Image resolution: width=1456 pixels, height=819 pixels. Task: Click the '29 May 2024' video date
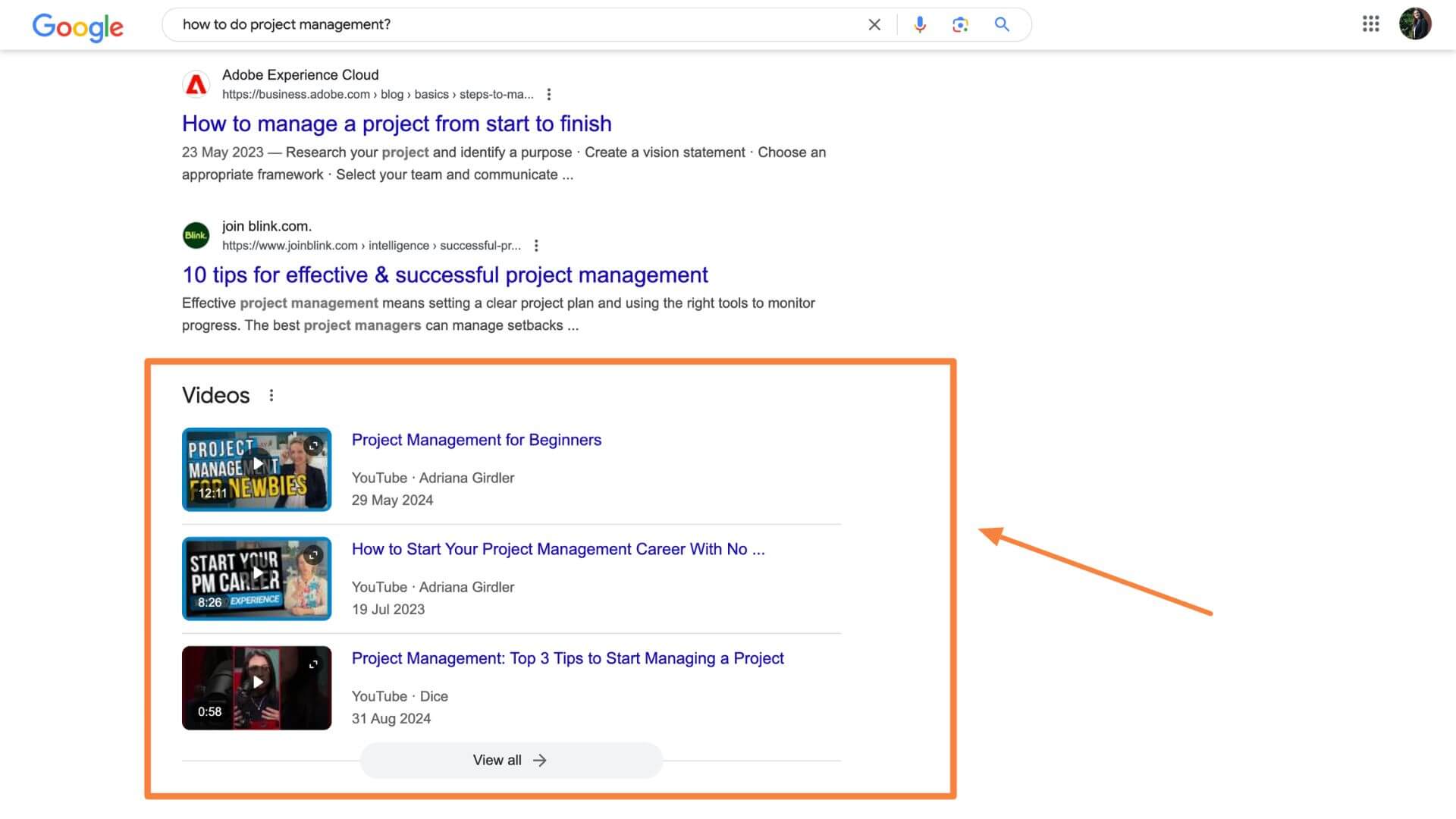tap(392, 500)
